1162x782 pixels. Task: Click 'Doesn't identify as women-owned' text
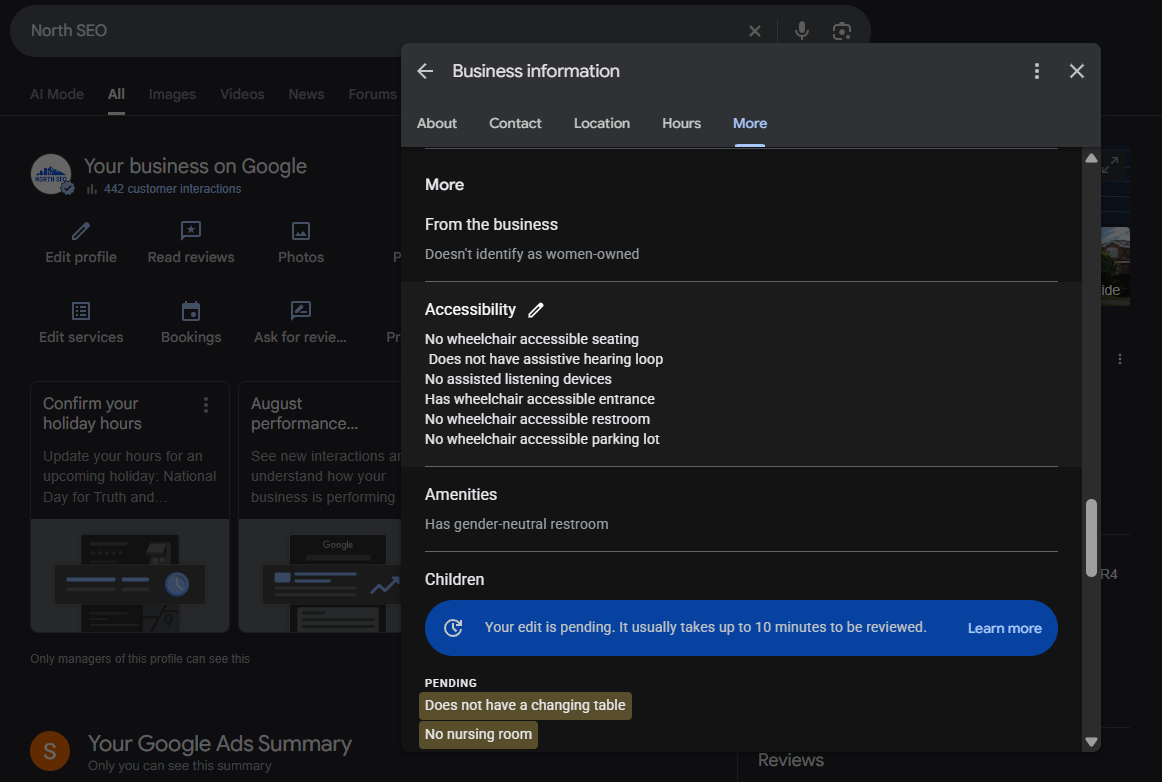(532, 254)
